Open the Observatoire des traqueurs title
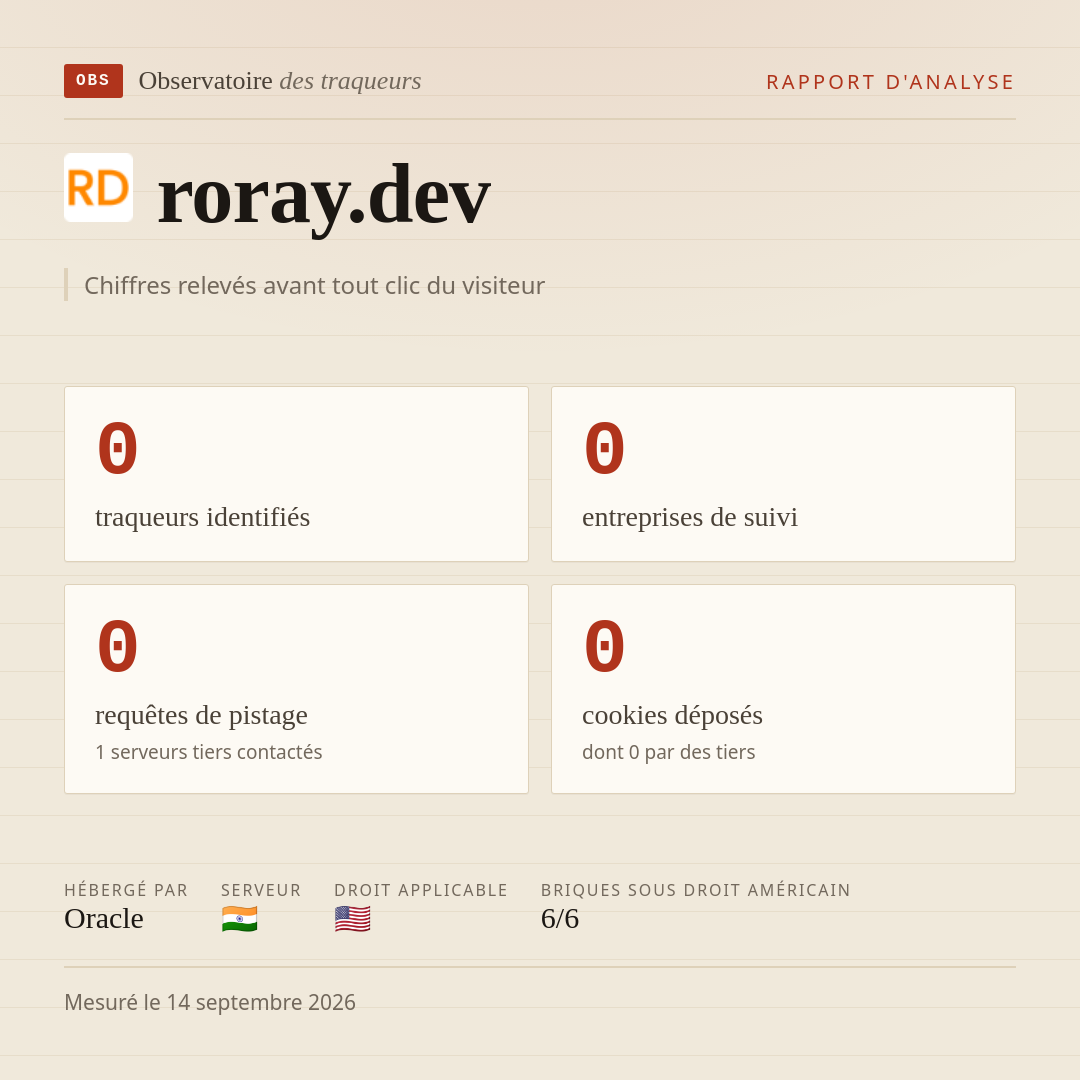Viewport: 1080px width, 1080px height. tap(280, 81)
